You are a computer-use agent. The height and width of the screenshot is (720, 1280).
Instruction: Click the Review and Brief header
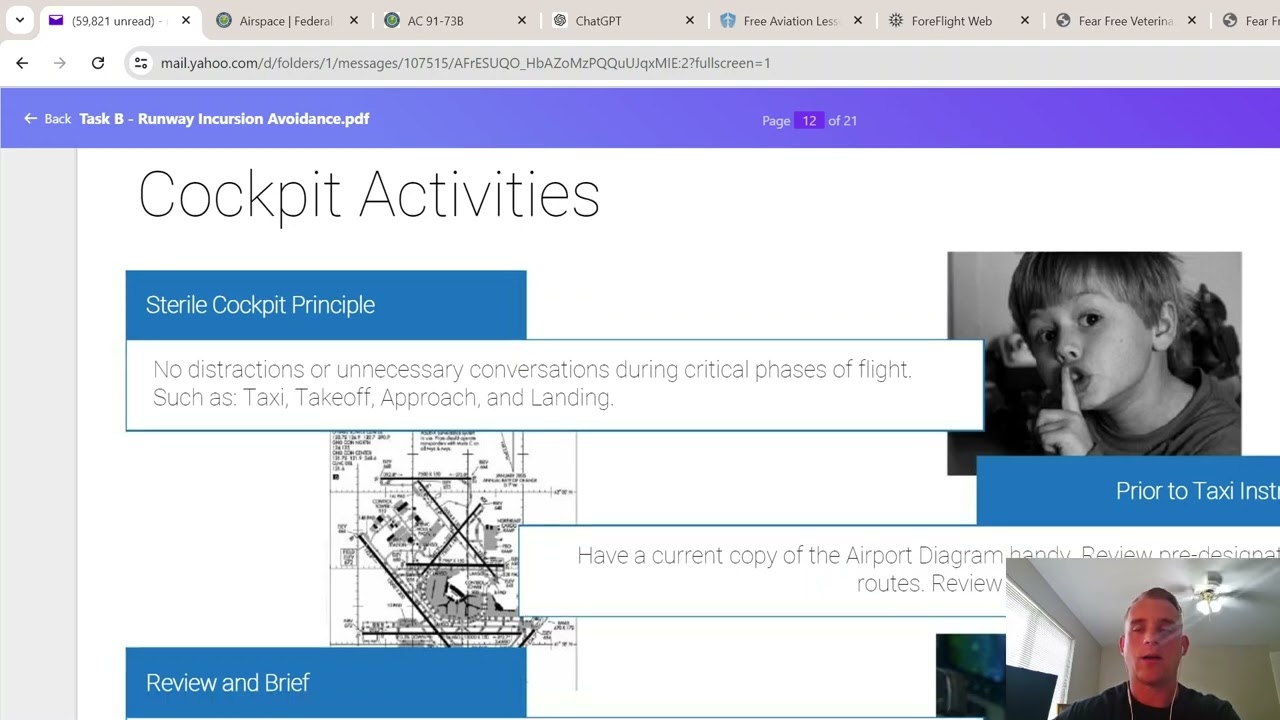tap(326, 683)
